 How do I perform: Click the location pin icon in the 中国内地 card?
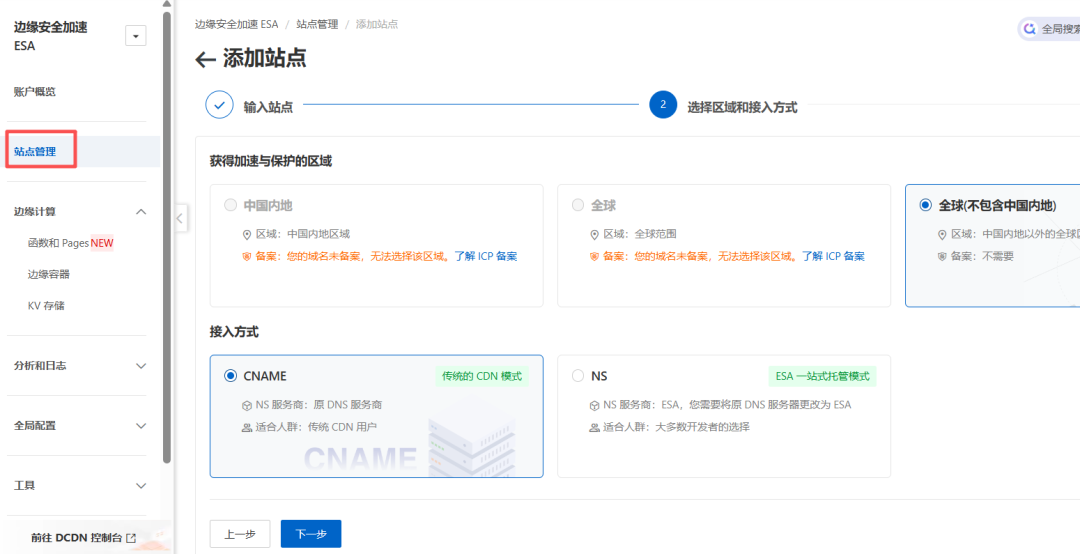pos(247,234)
